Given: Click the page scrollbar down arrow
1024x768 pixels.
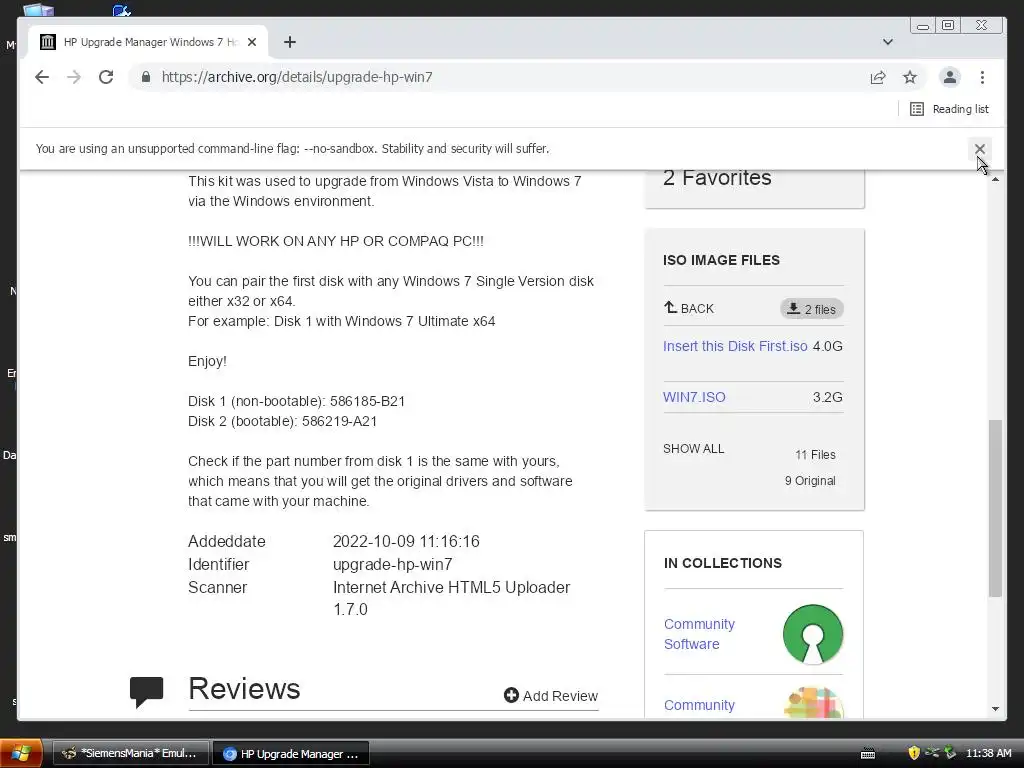Looking at the screenshot, I should pos(995,709).
